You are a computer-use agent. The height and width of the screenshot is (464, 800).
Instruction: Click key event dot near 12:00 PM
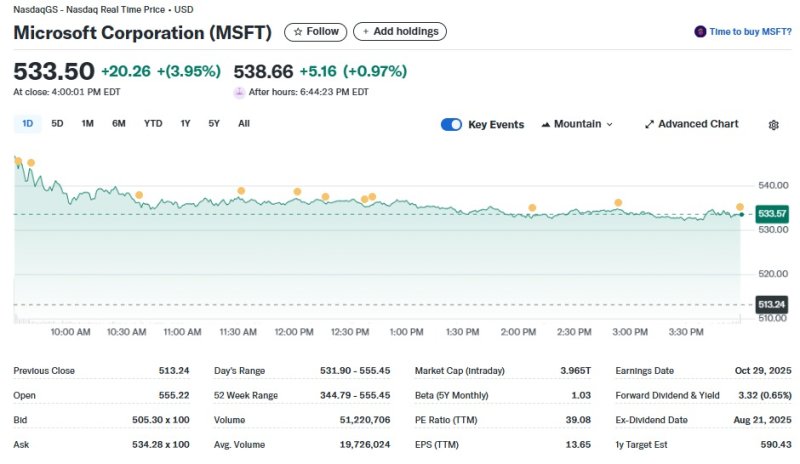click(297, 192)
